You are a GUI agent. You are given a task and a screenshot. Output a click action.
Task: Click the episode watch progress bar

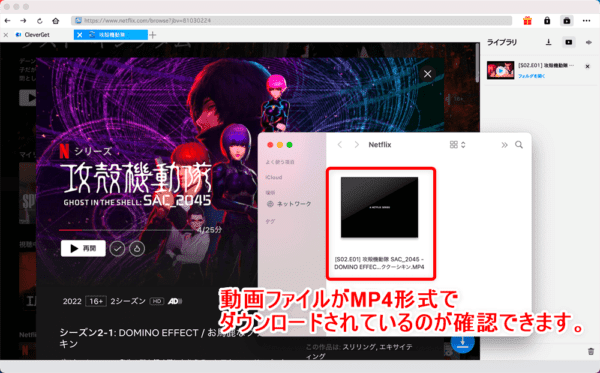tap(127, 230)
